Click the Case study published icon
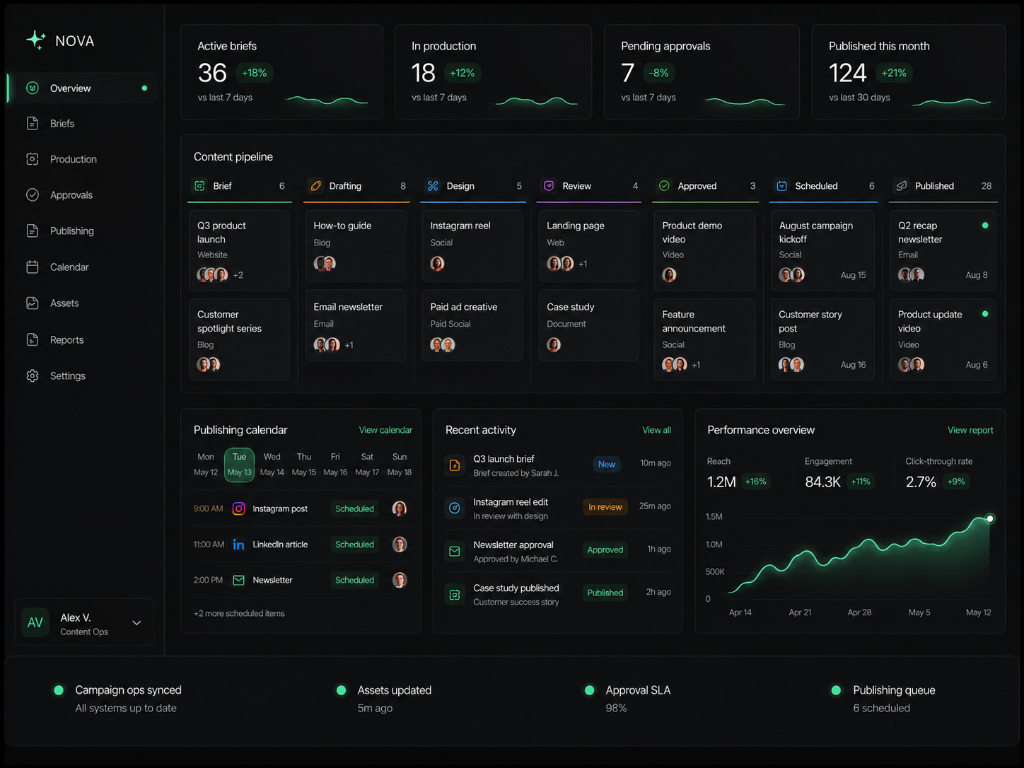 click(455, 594)
